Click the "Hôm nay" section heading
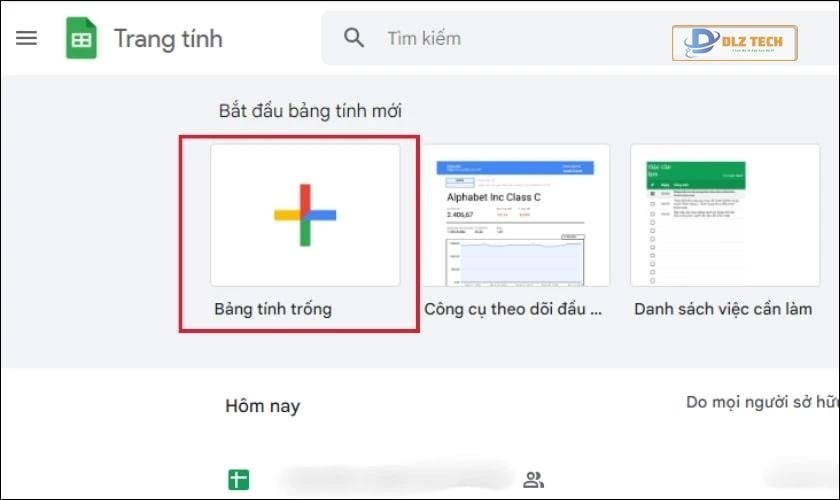Viewport: 840px width, 500px height. tap(262, 406)
